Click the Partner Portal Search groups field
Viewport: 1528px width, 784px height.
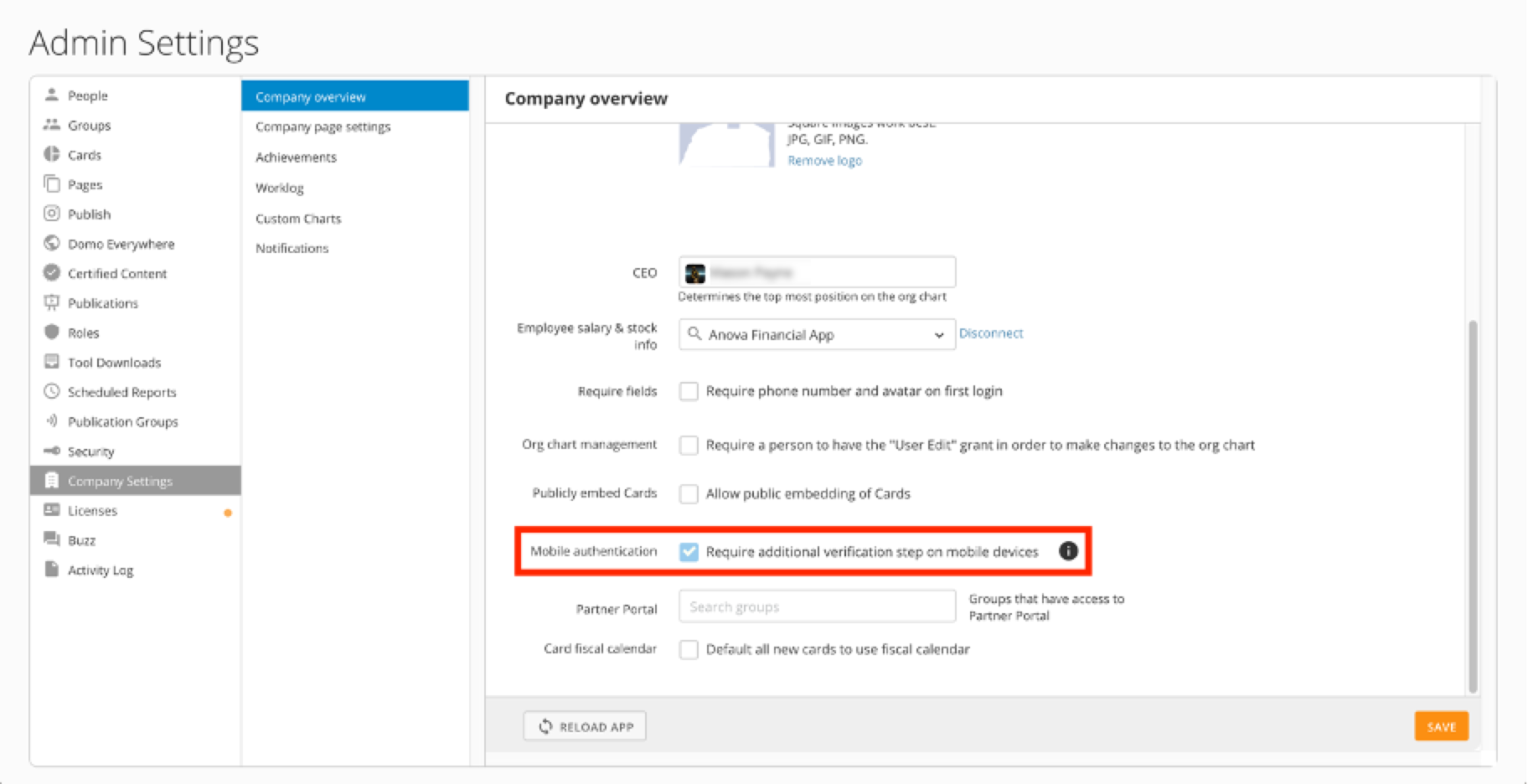click(817, 606)
